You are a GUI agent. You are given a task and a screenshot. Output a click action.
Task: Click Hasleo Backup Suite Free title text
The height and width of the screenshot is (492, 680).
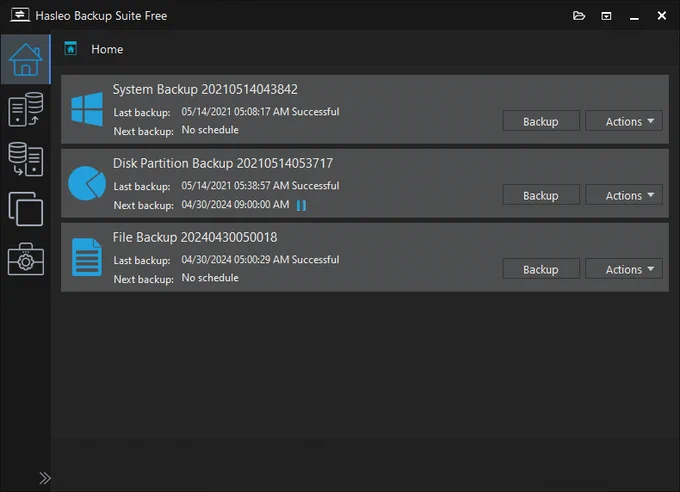[101, 16]
